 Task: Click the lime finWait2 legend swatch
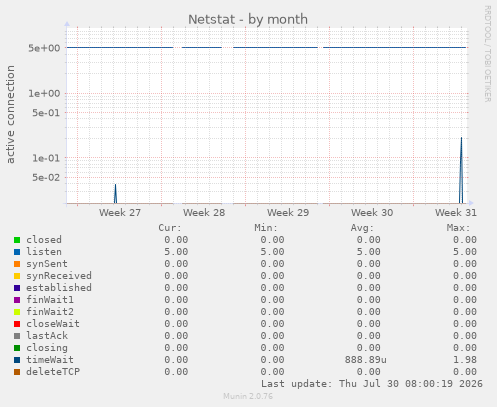click(17, 312)
